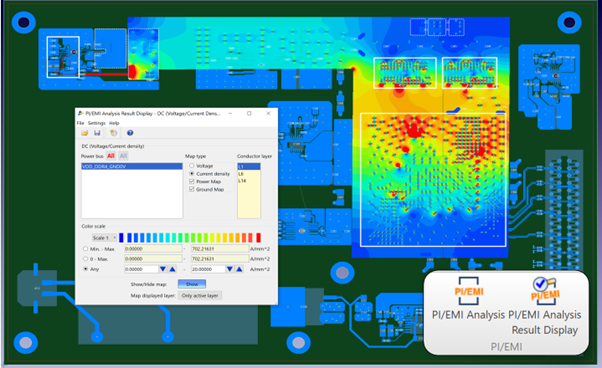Click the Open folder toolbar icon
This screenshot has width=602, height=368.
pos(84,133)
